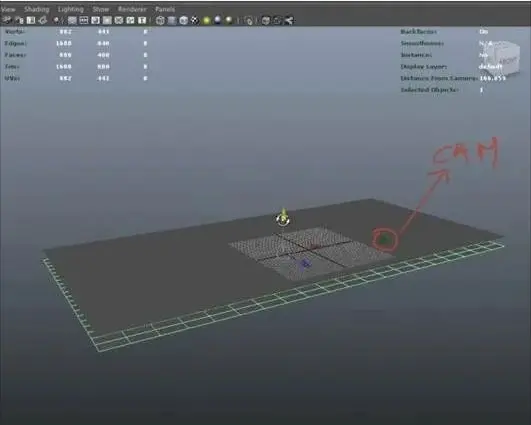531x425 pixels.
Task: Toggle X-Ray Active Components icon
Action: (x=277, y=21)
